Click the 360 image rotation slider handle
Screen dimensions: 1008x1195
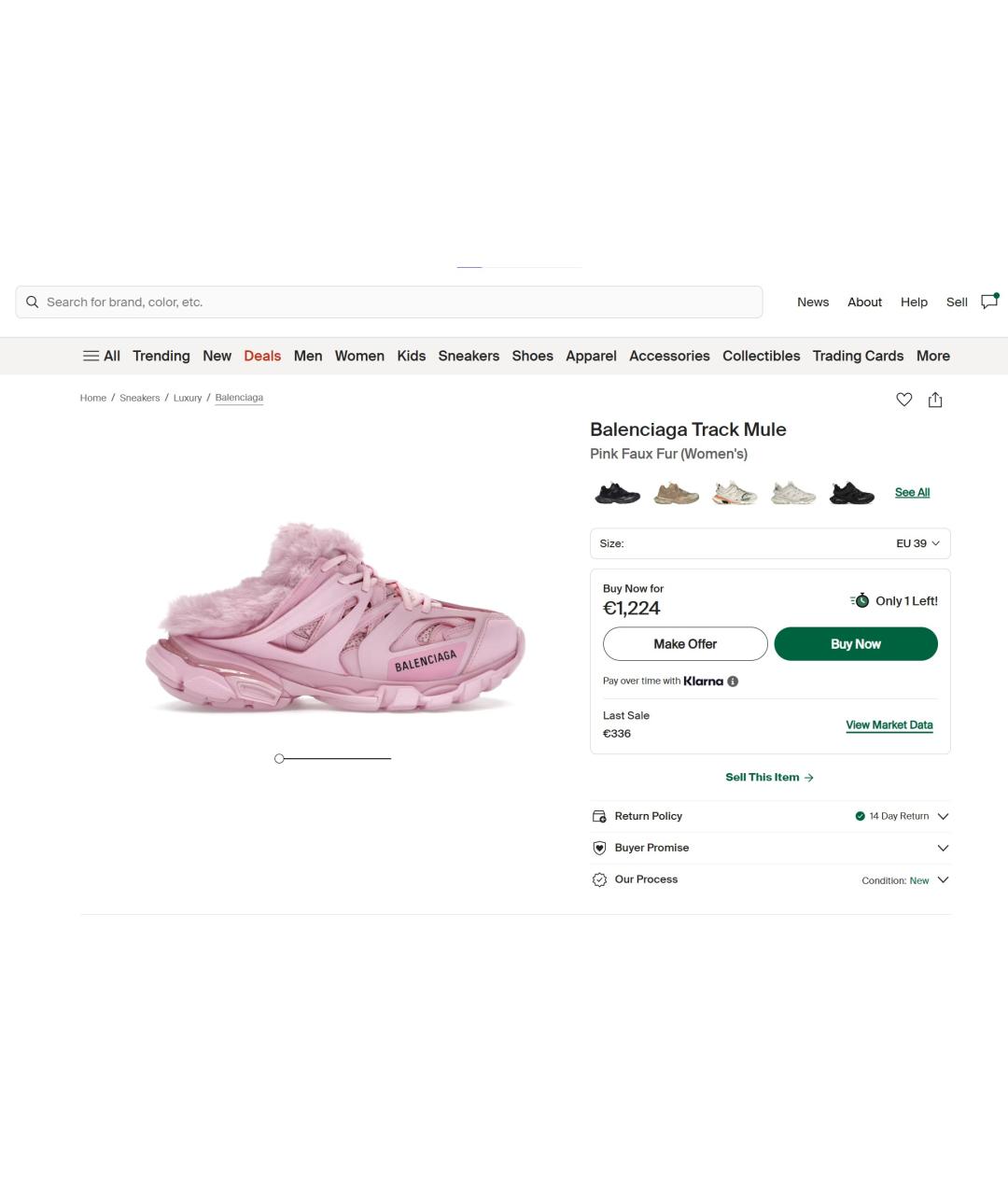point(279,758)
